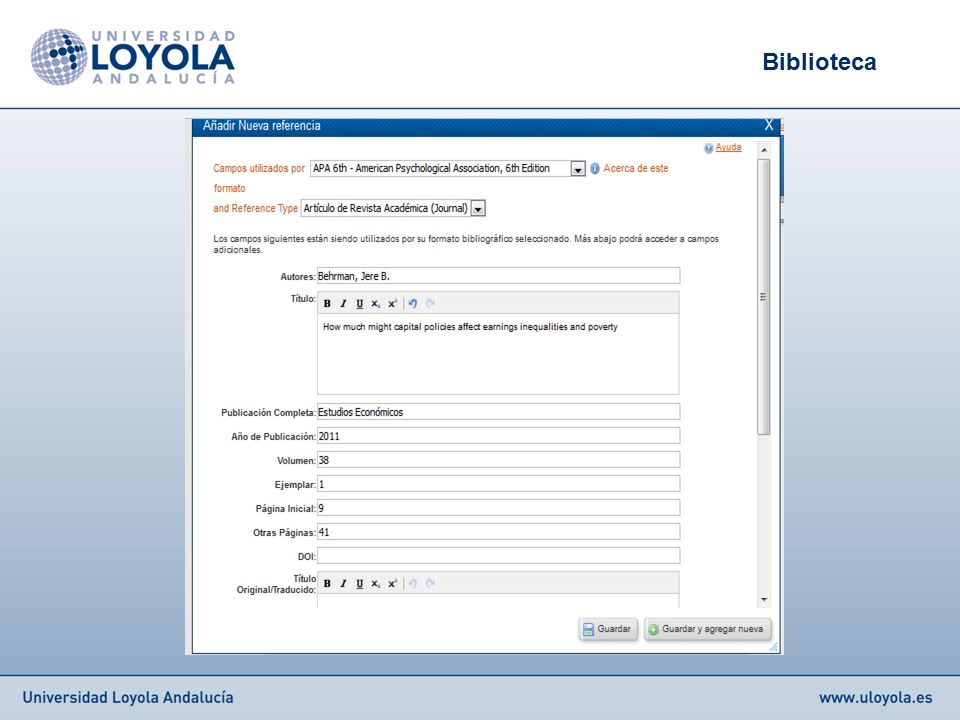Click the empty DOI field
The width and height of the screenshot is (960, 720).
tap(498, 556)
